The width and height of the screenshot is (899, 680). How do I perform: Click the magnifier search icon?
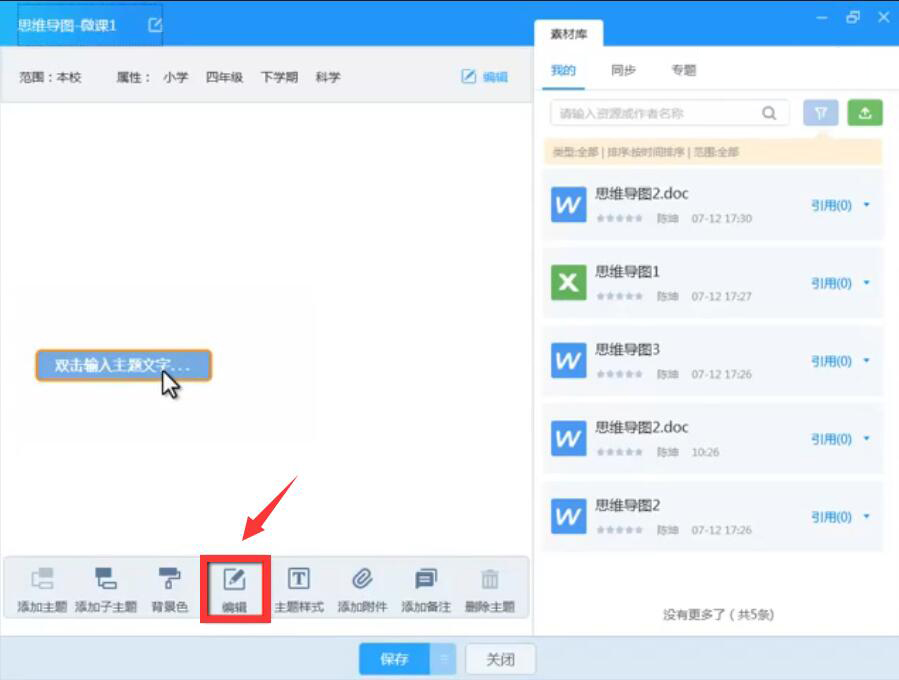pyautogui.click(x=769, y=113)
